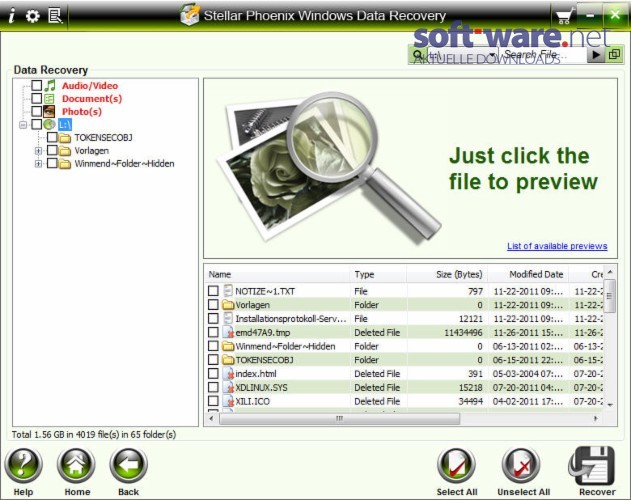Check the emd47A9.tmp file checkbox
The width and height of the screenshot is (631, 500).
(x=213, y=332)
